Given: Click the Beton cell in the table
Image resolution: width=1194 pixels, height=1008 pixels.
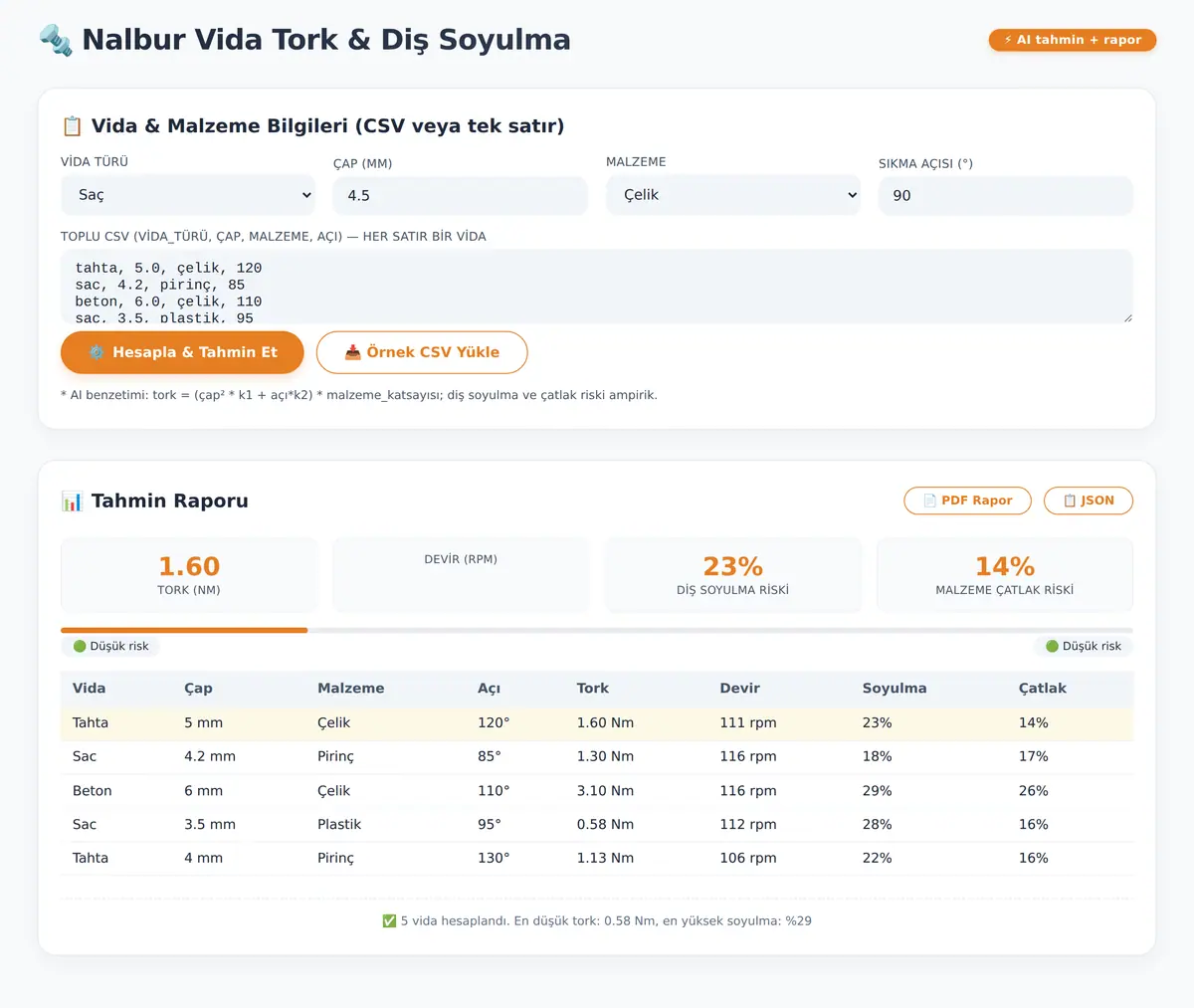Looking at the screenshot, I should click(92, 791).
